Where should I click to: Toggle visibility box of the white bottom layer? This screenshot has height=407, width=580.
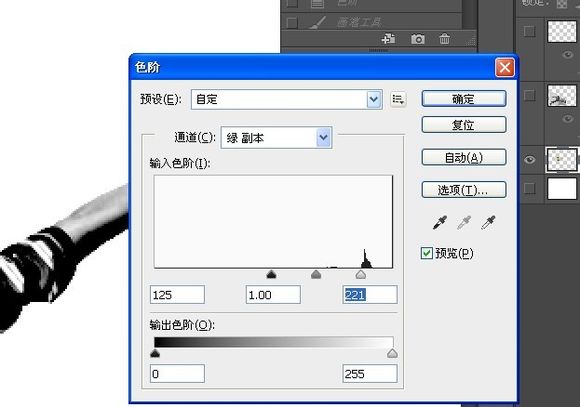coord(530,188)
